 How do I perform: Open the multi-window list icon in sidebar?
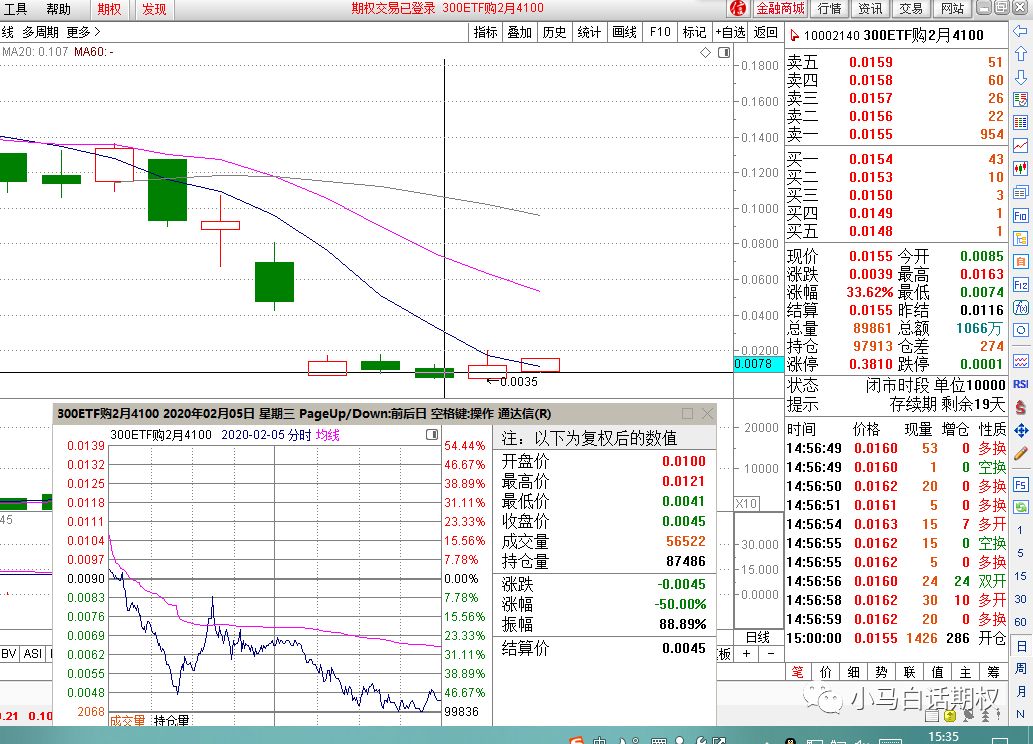1020,192
